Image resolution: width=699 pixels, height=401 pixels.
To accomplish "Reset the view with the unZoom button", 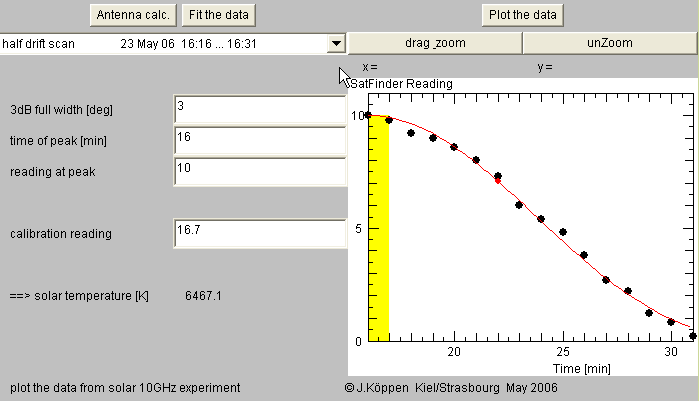I will coord(609,43).
